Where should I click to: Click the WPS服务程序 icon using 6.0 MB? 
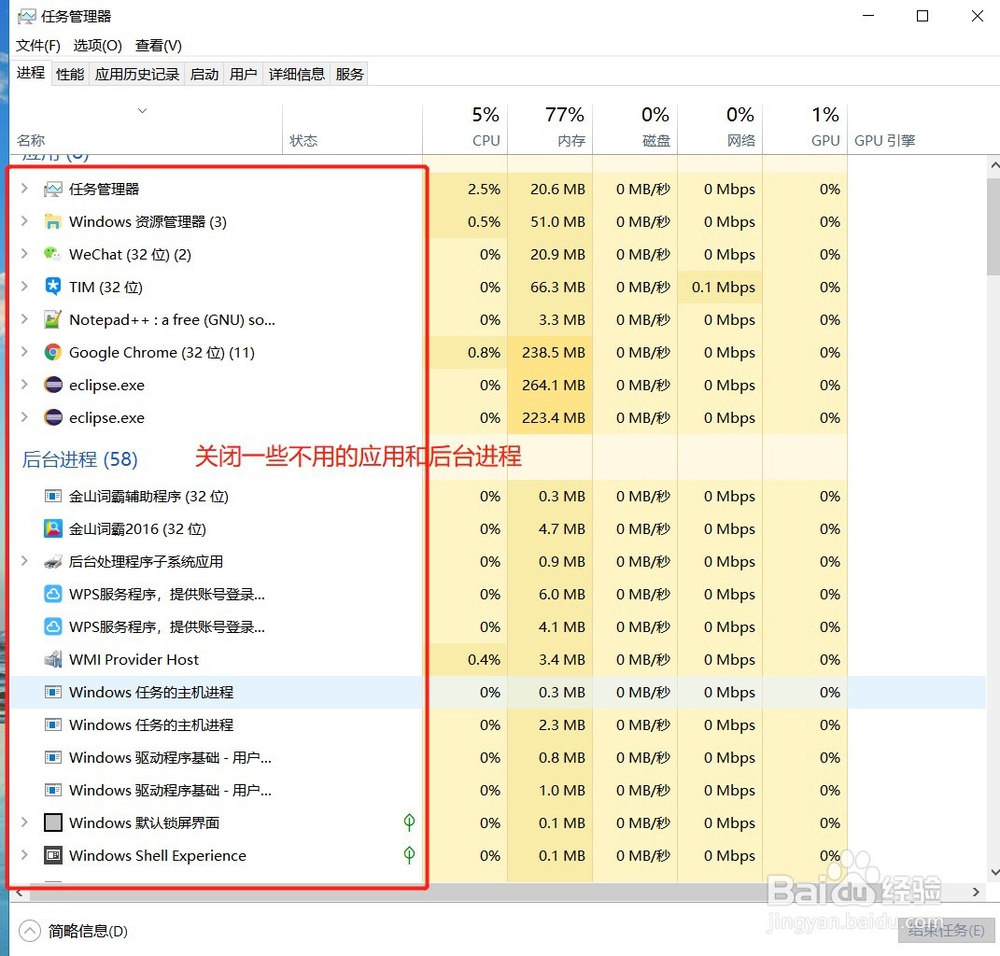(53, 594)
